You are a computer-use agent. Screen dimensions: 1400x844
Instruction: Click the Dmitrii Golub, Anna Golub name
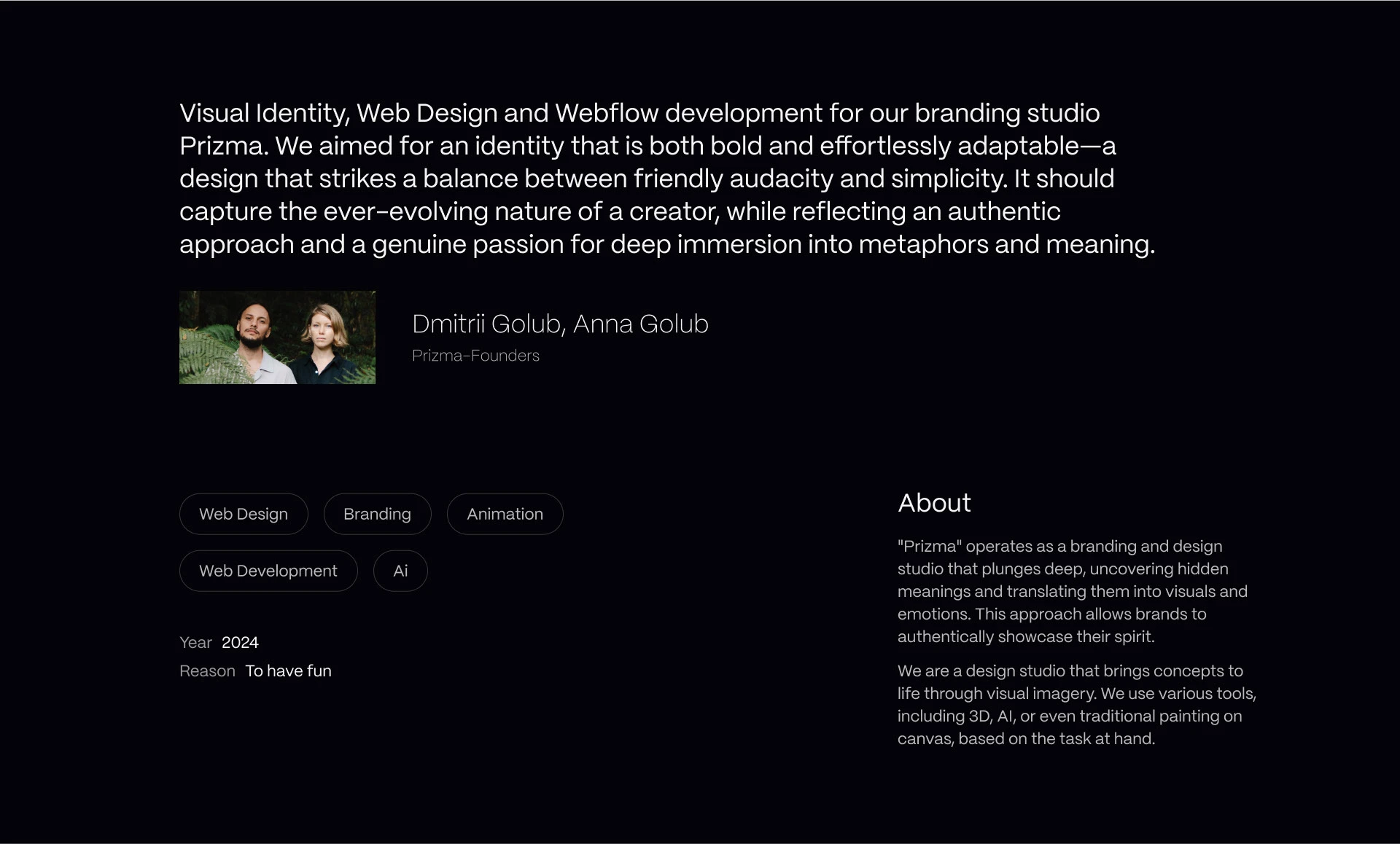point(560,324)
